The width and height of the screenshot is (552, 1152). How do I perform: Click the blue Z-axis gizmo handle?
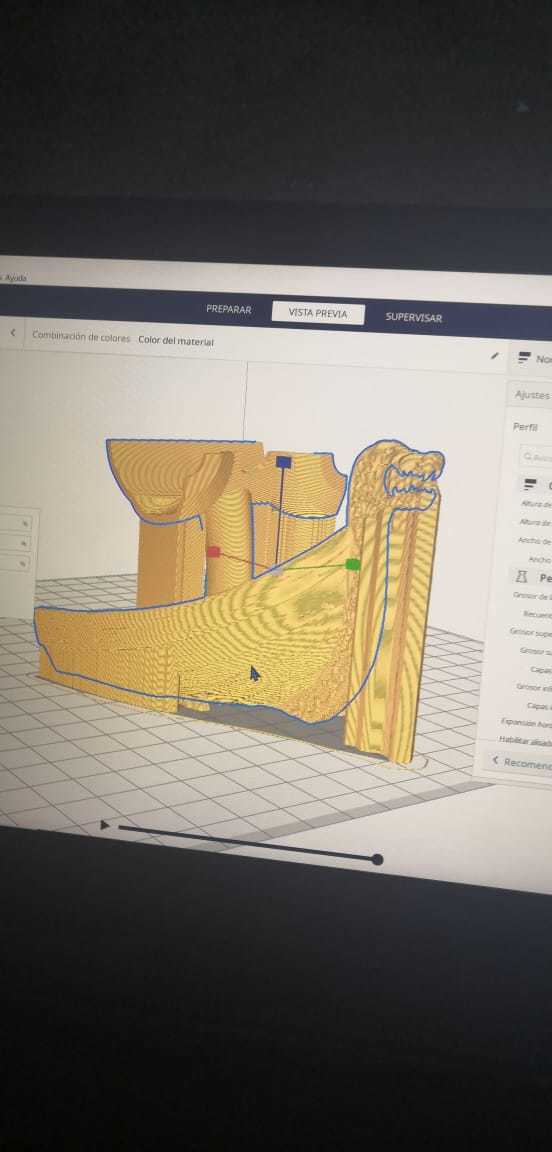point(284,462)
